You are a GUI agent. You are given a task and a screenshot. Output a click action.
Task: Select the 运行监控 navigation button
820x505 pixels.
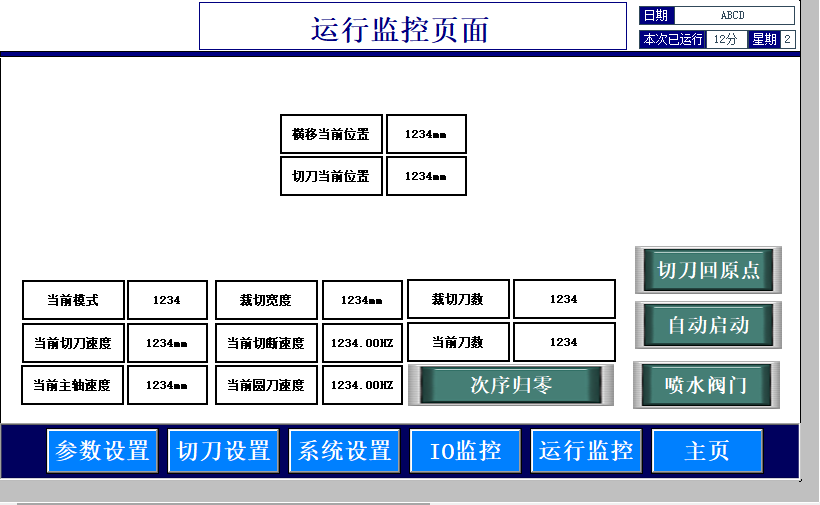[586, 451]
